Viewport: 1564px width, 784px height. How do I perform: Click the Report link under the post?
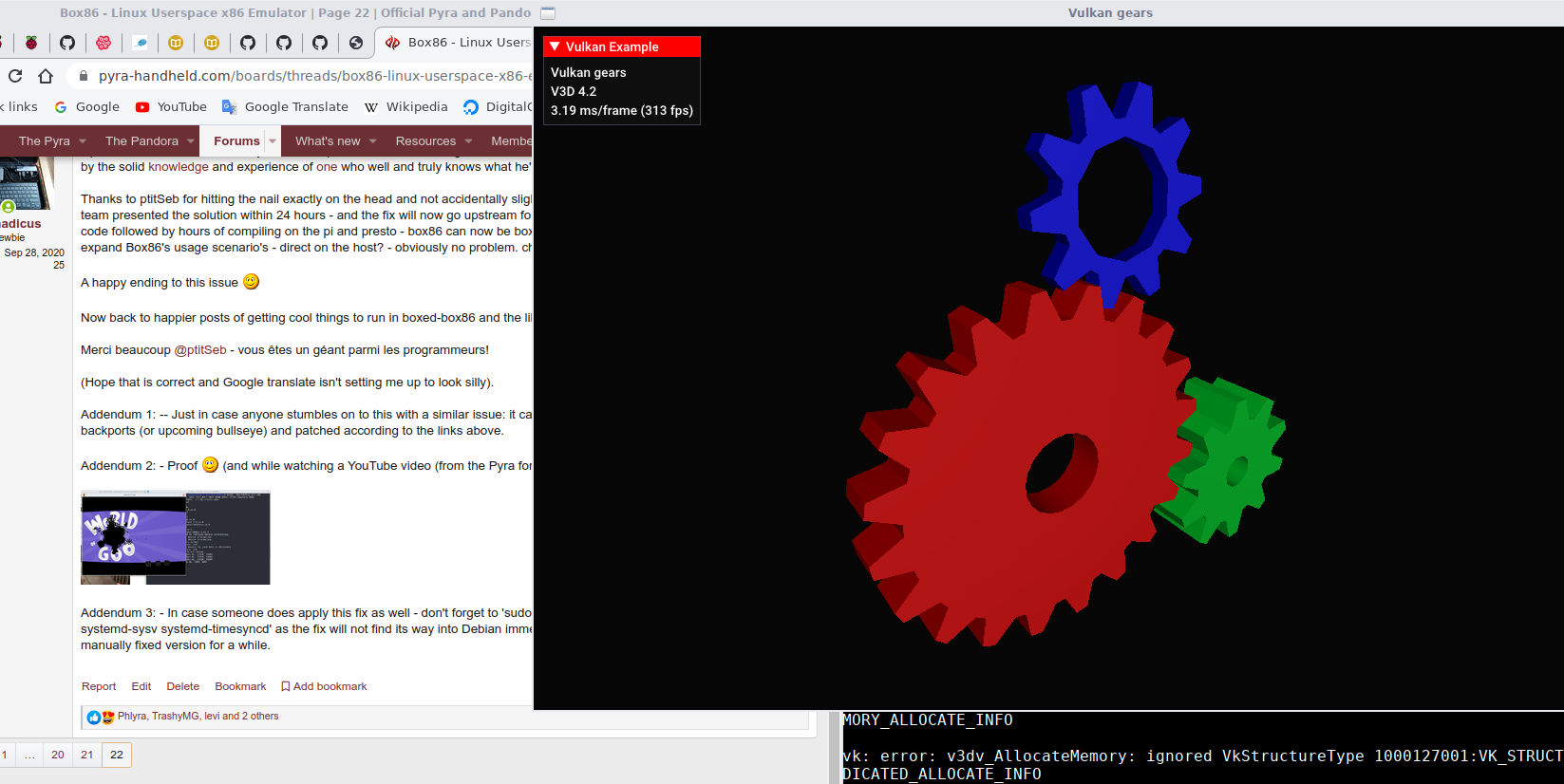pos(99,686)
